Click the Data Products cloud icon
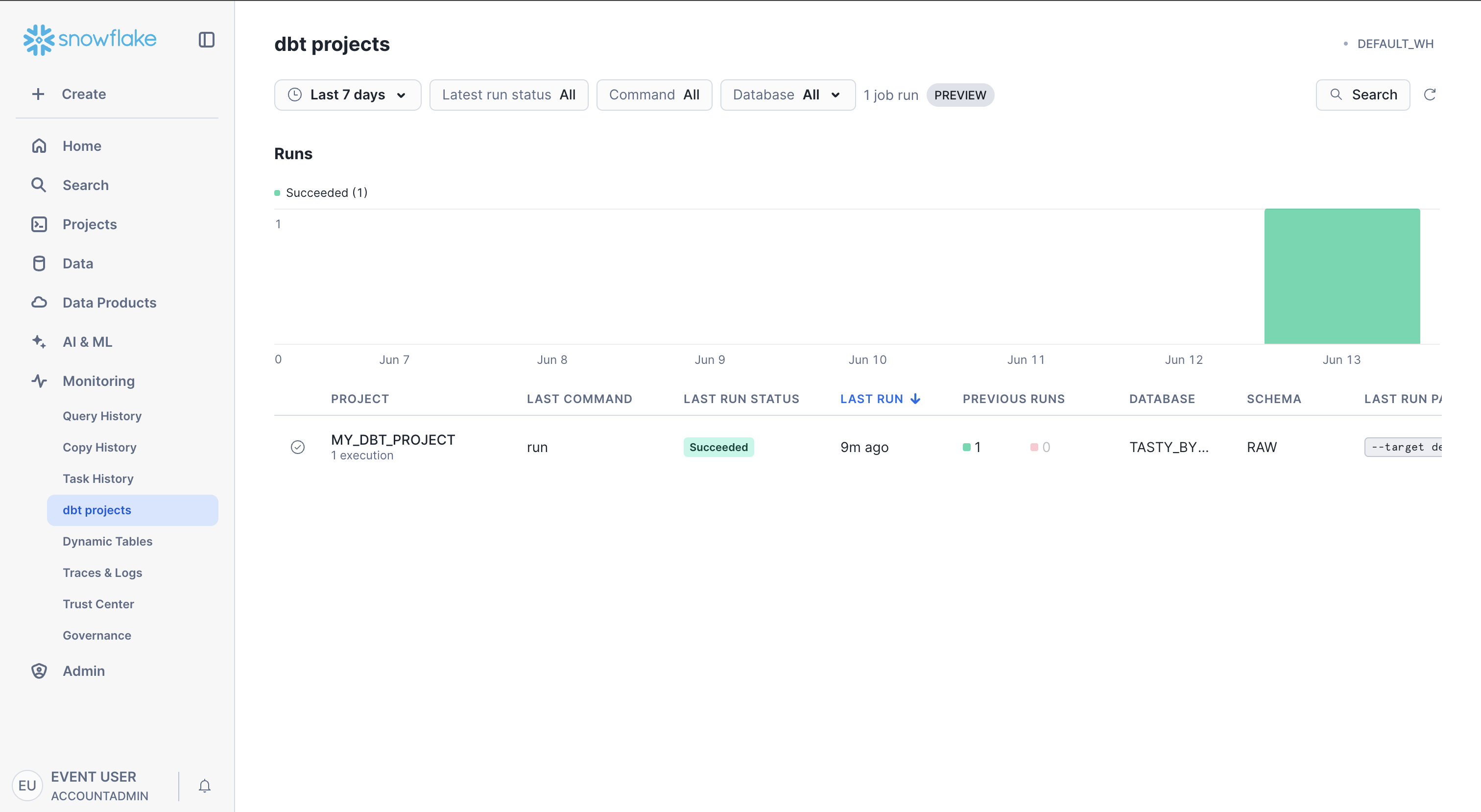Screen dimensions: 1481x812 coord(39,303)
